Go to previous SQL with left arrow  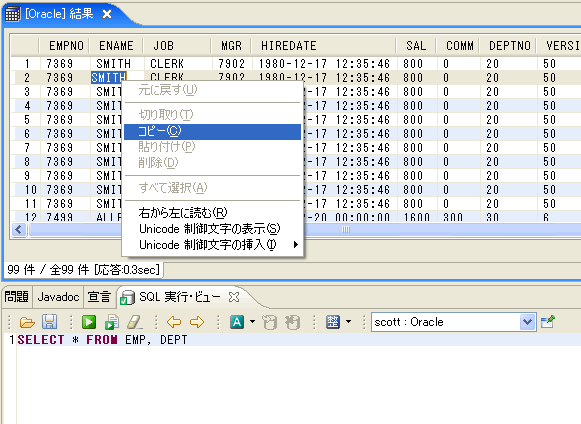174,322
